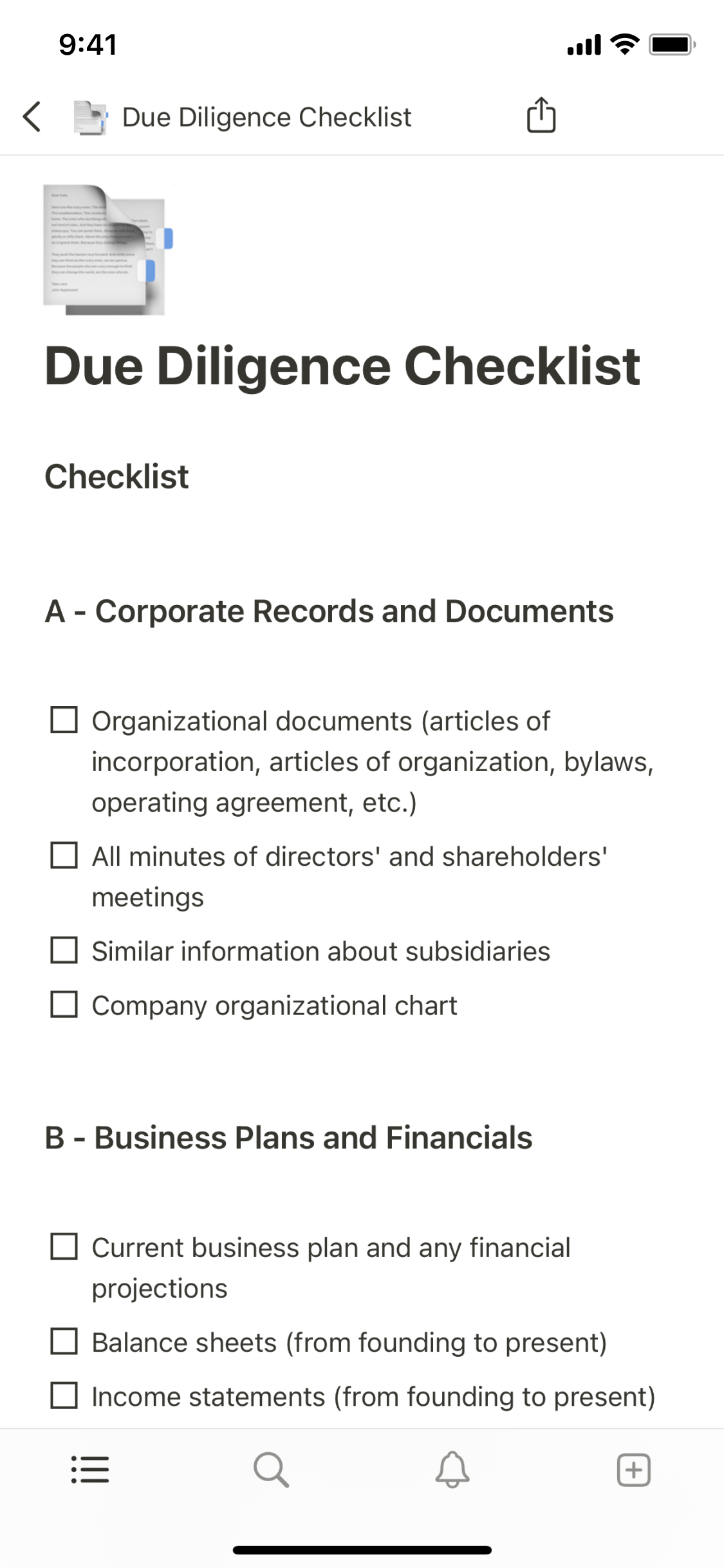Open the share menu icon
724x1568 pixels.
[541, 116]
